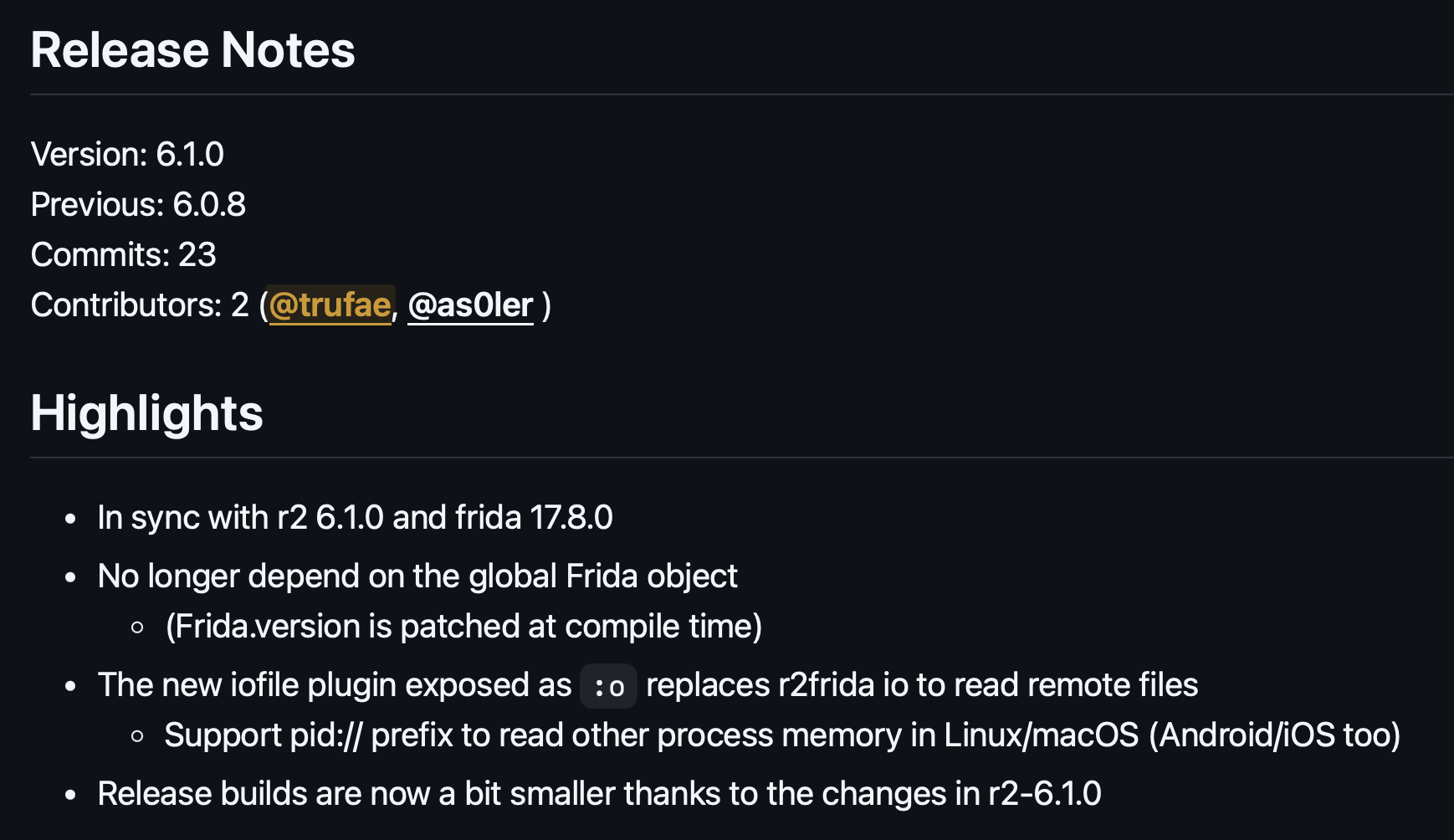The height and width of the screenshot is (840, 1454).
Task: Click "No longer depend on the global Frida object"
Action: point(417,576)
